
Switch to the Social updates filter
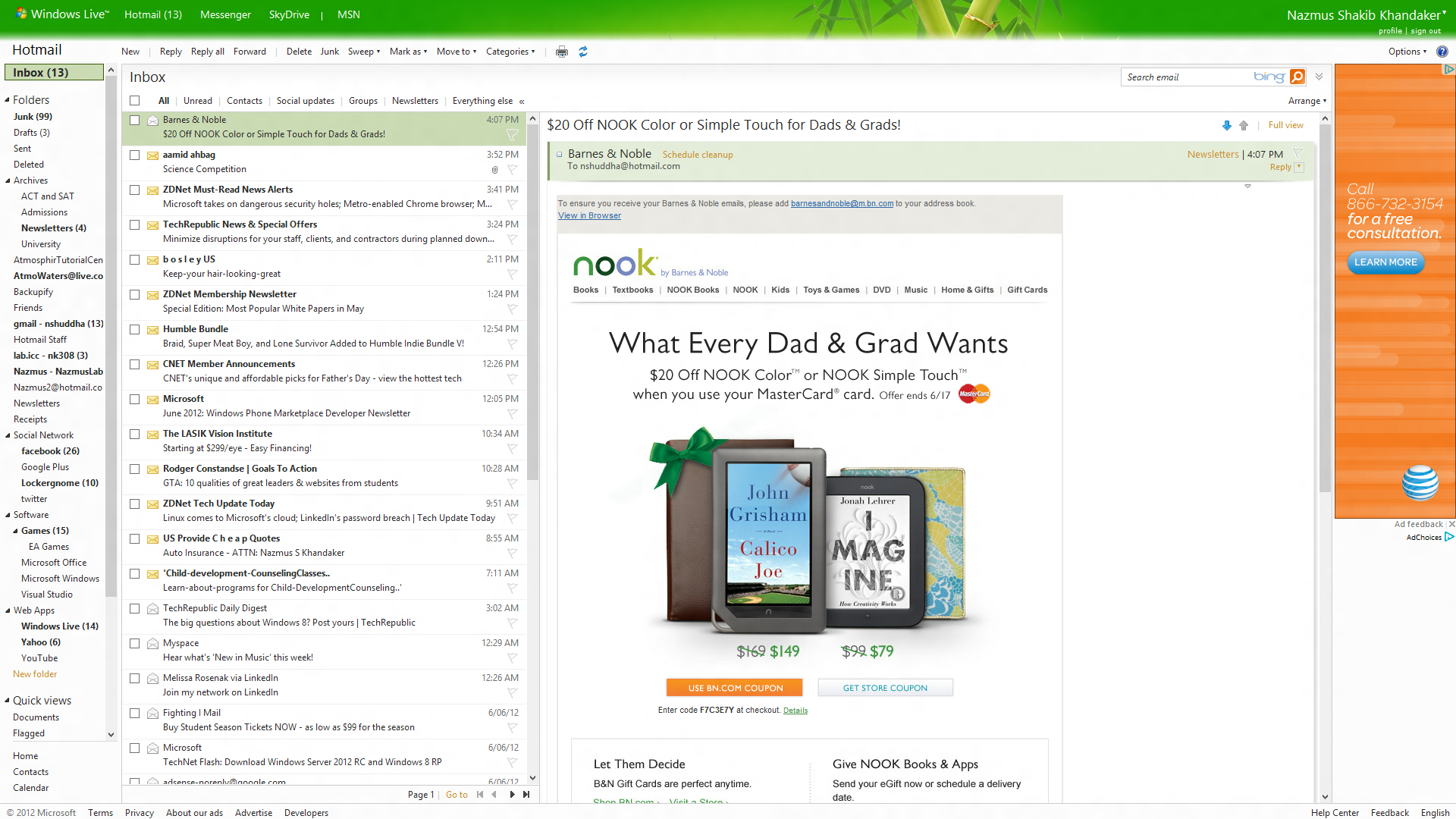click(306, 101)
